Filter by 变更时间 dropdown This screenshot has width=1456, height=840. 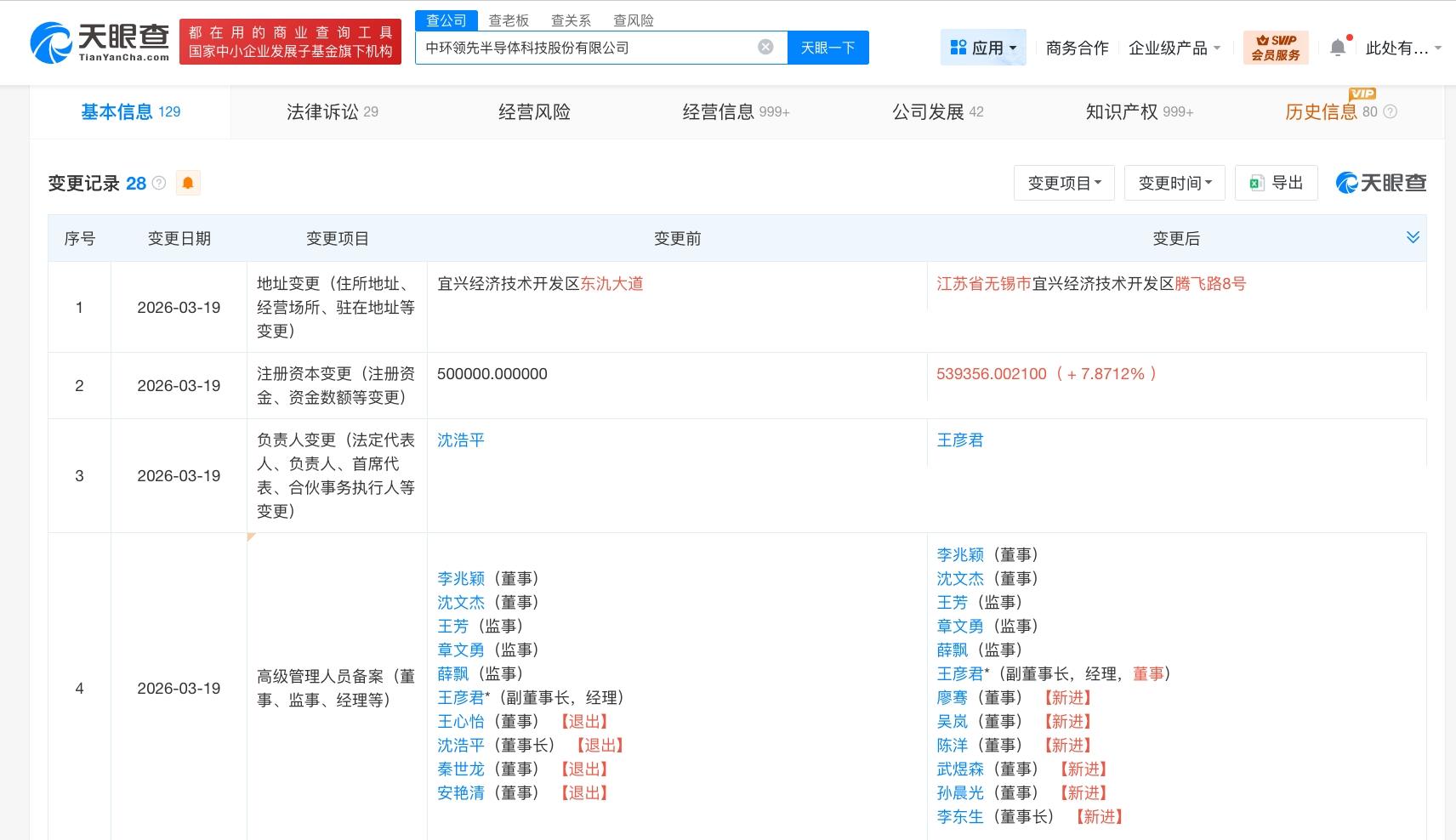pyautogui.click(x=1174, y=183)
